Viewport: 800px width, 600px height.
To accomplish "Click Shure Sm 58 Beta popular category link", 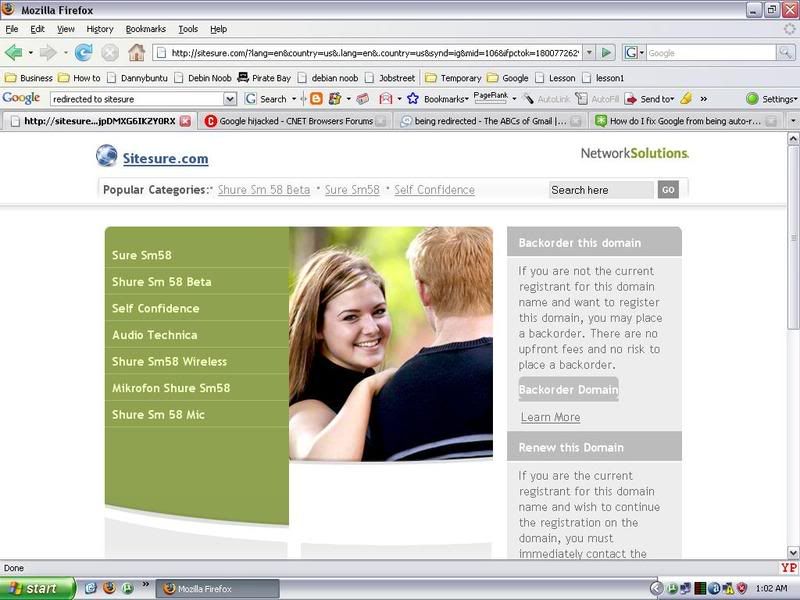I will tap(264, 190).
